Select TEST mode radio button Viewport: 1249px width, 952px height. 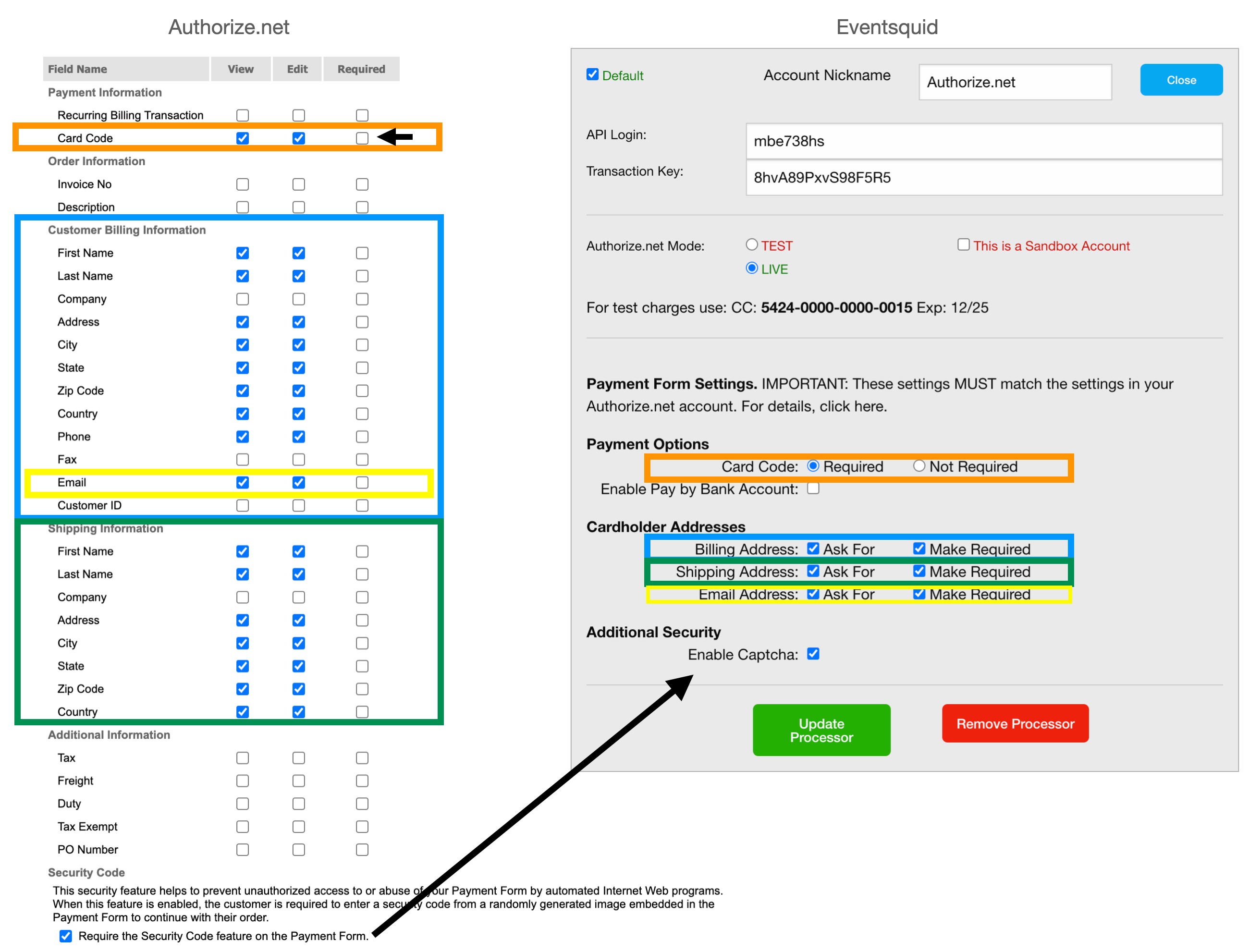click(751, 244)
